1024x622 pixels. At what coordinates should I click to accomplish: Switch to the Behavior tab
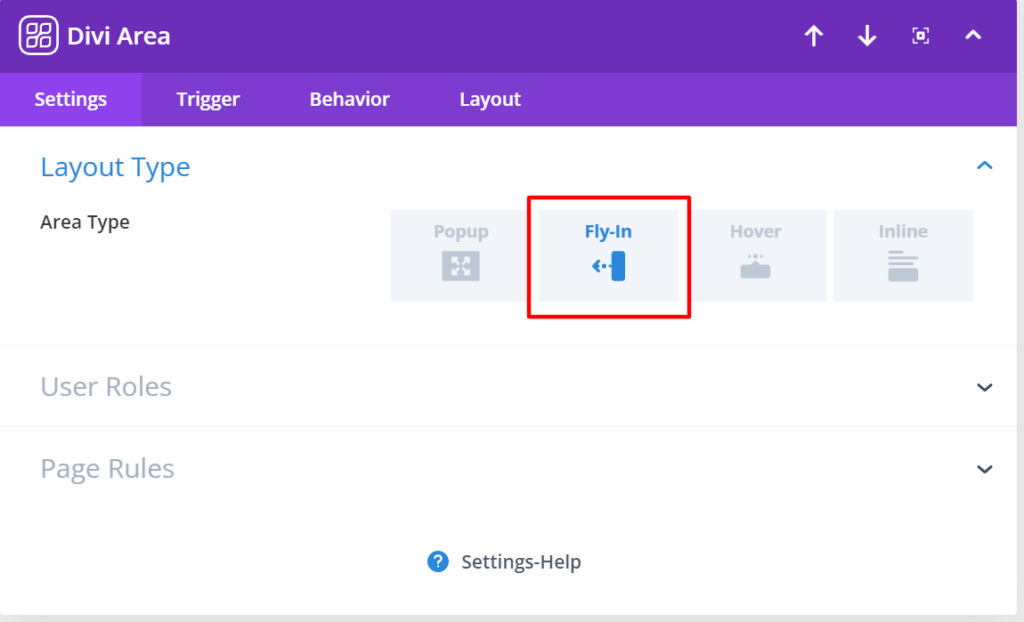[x=349, y=99]
